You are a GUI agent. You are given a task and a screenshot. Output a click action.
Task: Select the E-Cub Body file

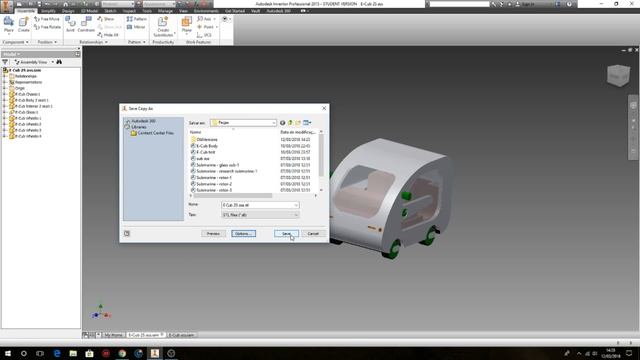(207, 146)
